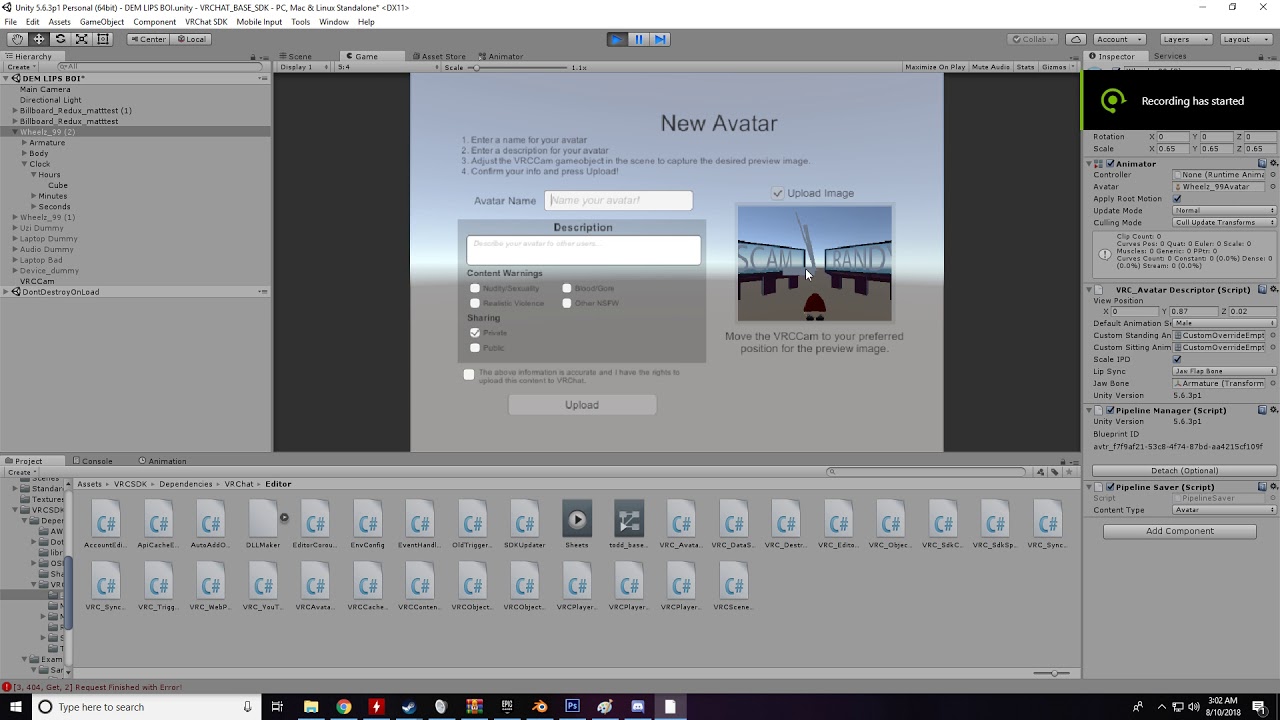The width and height of the screenshot is (1280, 720).
Task: Adjust the Project icon size slider
Action: pos(1052,673)
